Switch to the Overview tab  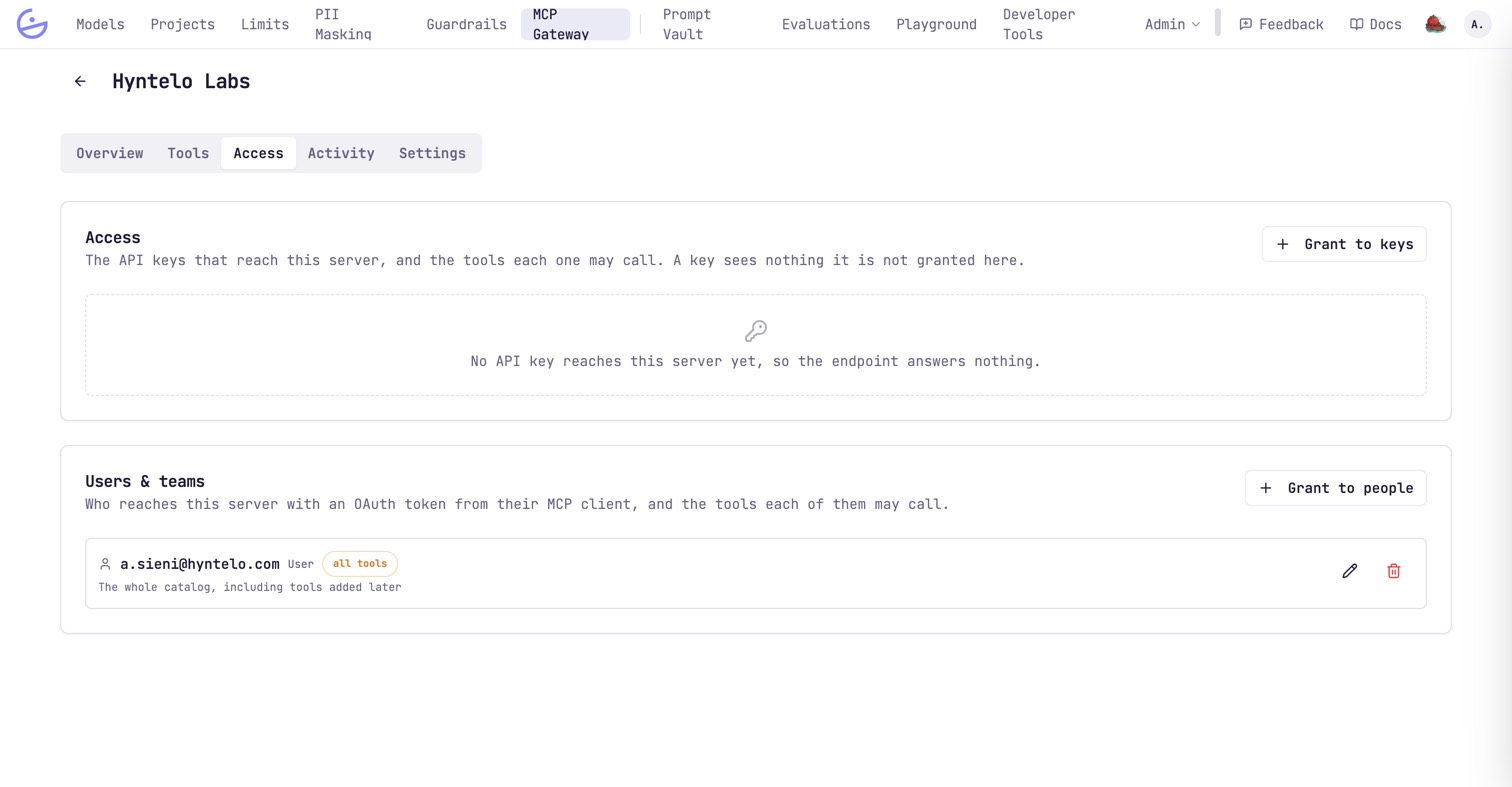[x=110, y=153]
